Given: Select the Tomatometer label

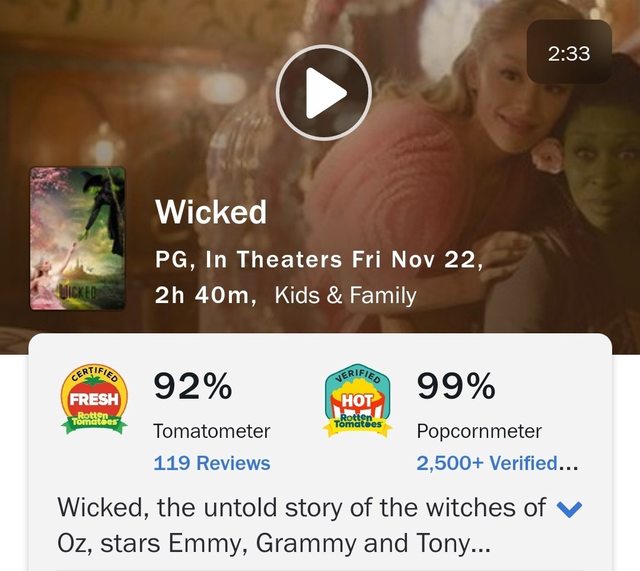Looking at the screenshot, I should pyautogui.click(x=211, y=431).
